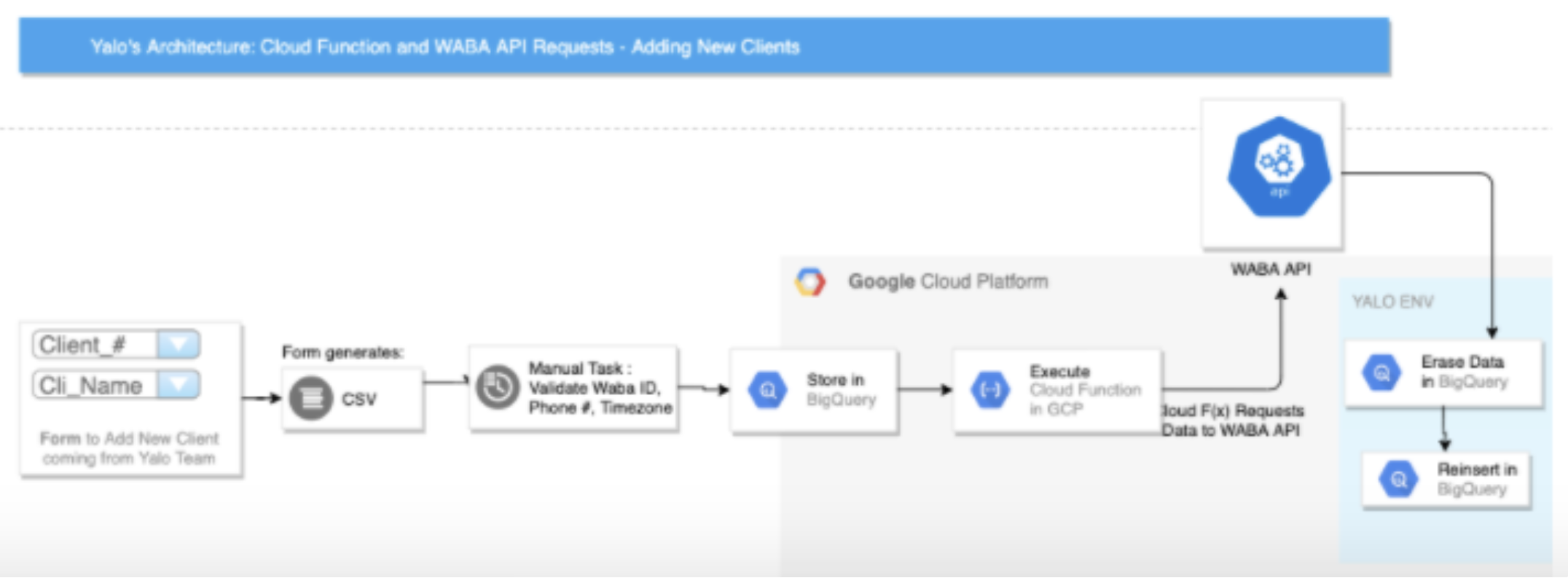The height and width of the screenshot is (586, 1568).
Task: Click the 'Validate Waba ID,' text
Action: (595, 388)
